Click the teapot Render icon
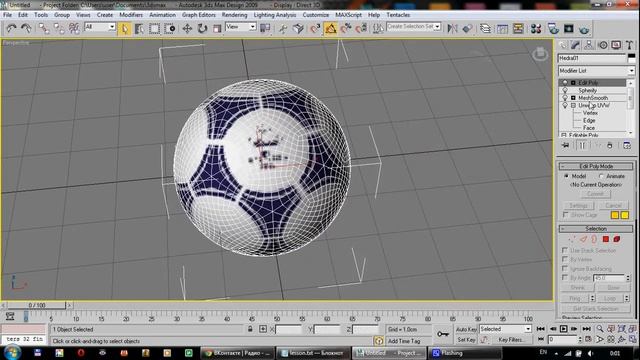 (584, 29)
